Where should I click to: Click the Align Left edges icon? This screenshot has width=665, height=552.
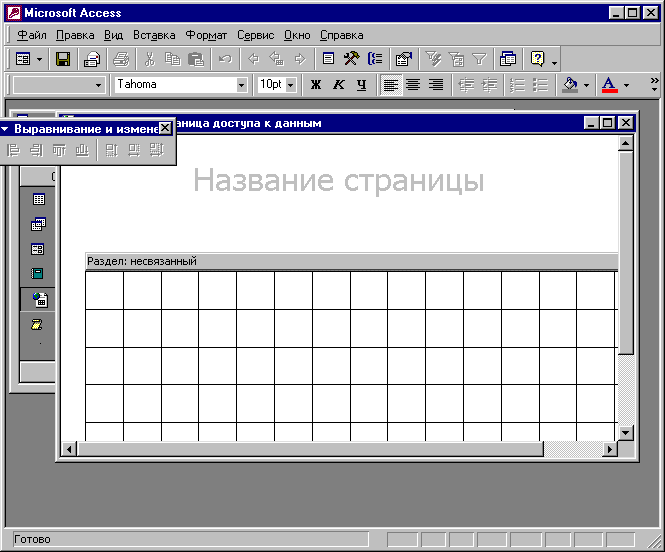click(14, 150)
